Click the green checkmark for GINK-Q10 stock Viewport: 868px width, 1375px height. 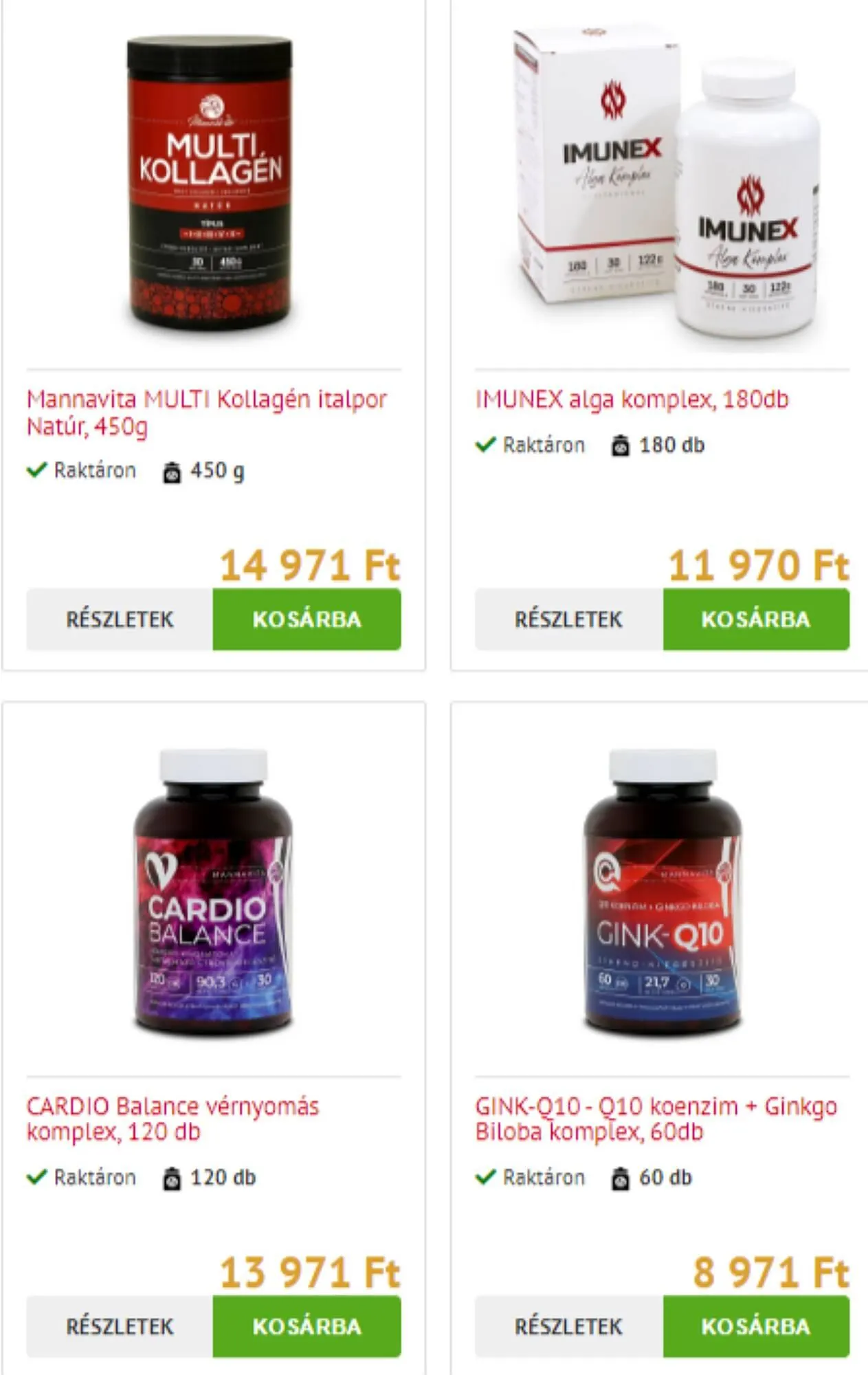pos(485,1177)
